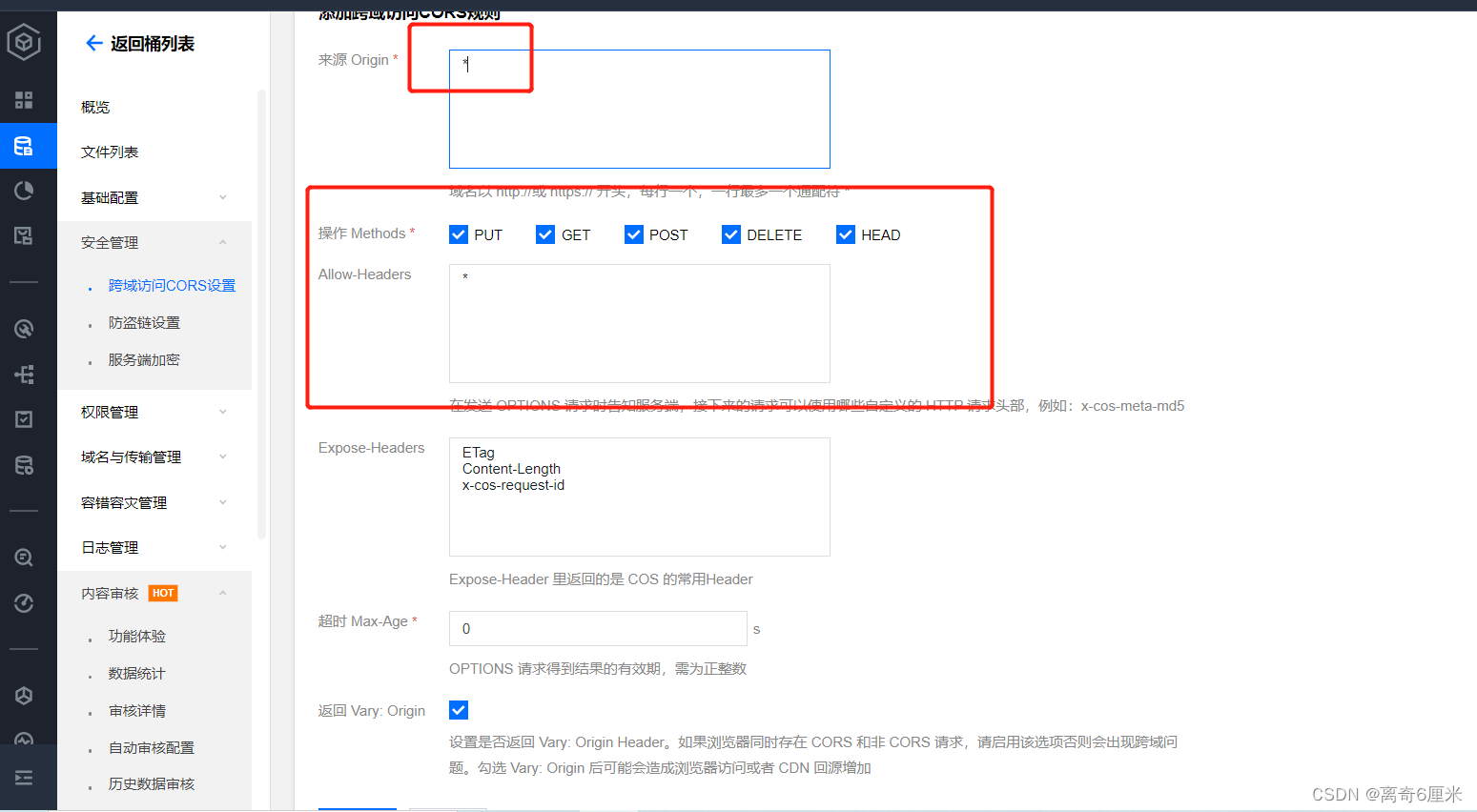
Task: Open the pie chart statistics icon
Action: pyautogui.click(x=24, y=191)
